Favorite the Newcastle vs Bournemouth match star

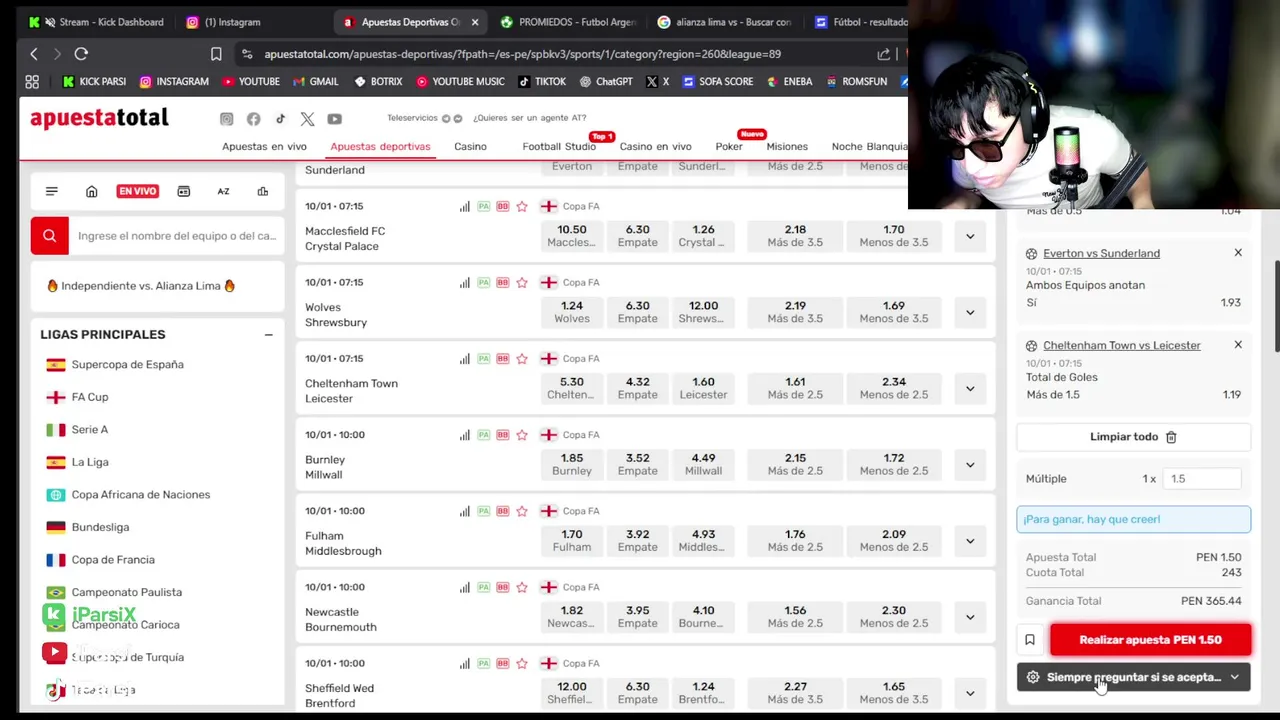(x=522, y=587)
